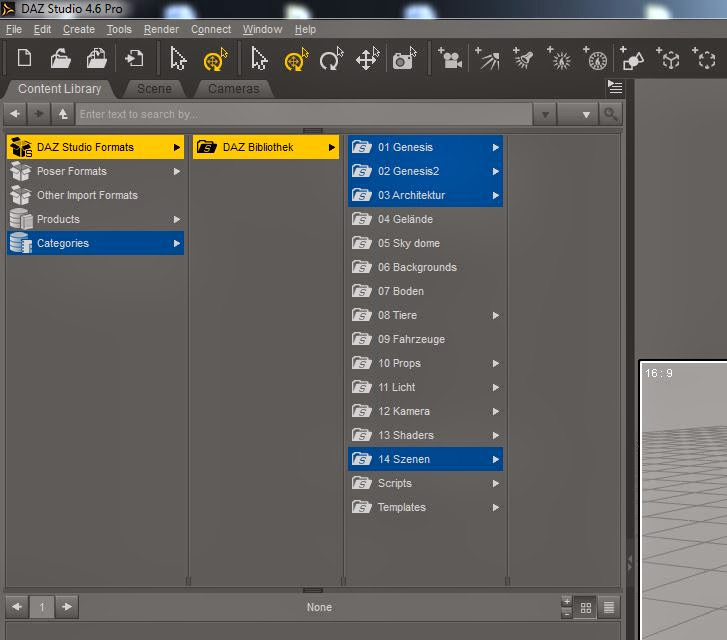The height and width of the screenshot is (640, 727).
Task: Create a new point light
Action: click(x=560, y=59)
